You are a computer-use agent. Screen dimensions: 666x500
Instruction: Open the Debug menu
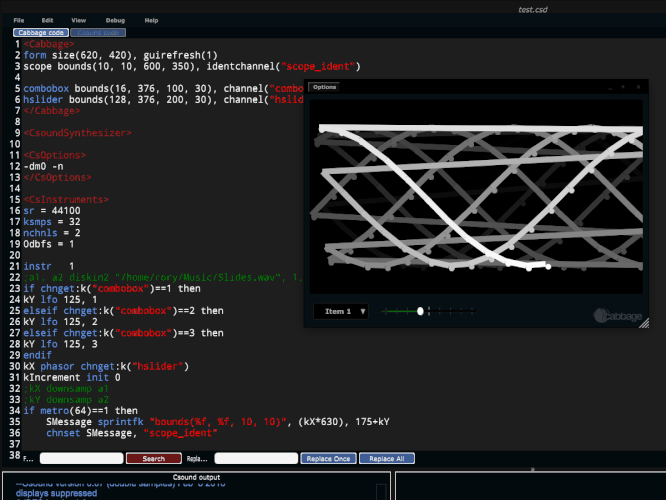[115, 20]
